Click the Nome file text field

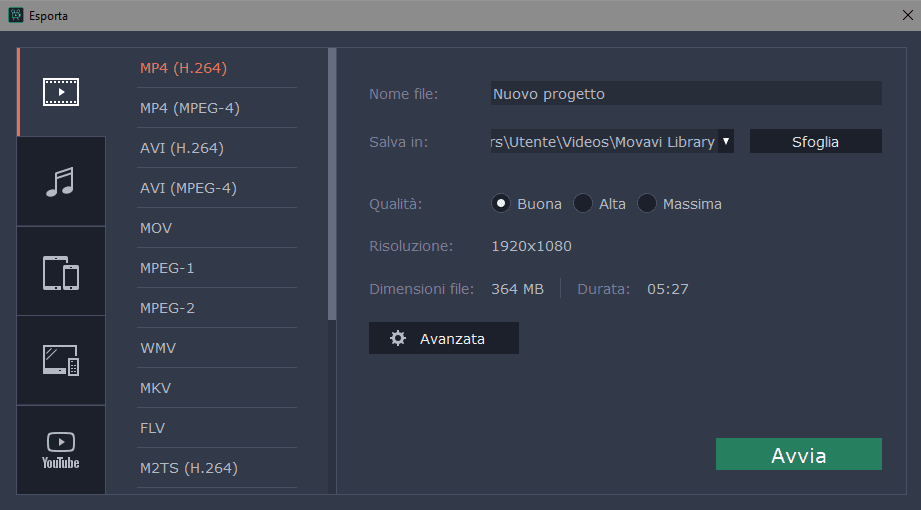(685, 94)
